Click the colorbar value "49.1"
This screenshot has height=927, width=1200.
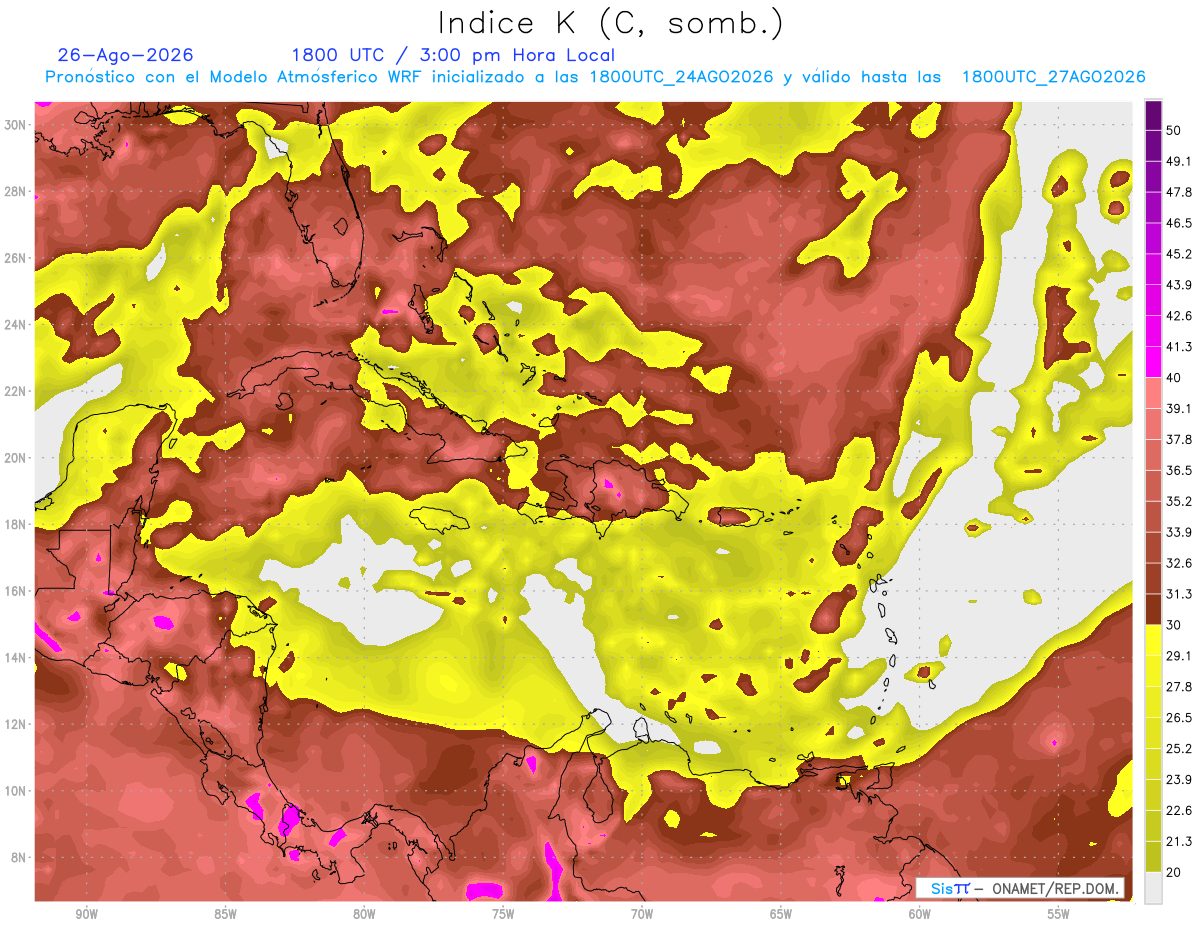pos(1179,161)
